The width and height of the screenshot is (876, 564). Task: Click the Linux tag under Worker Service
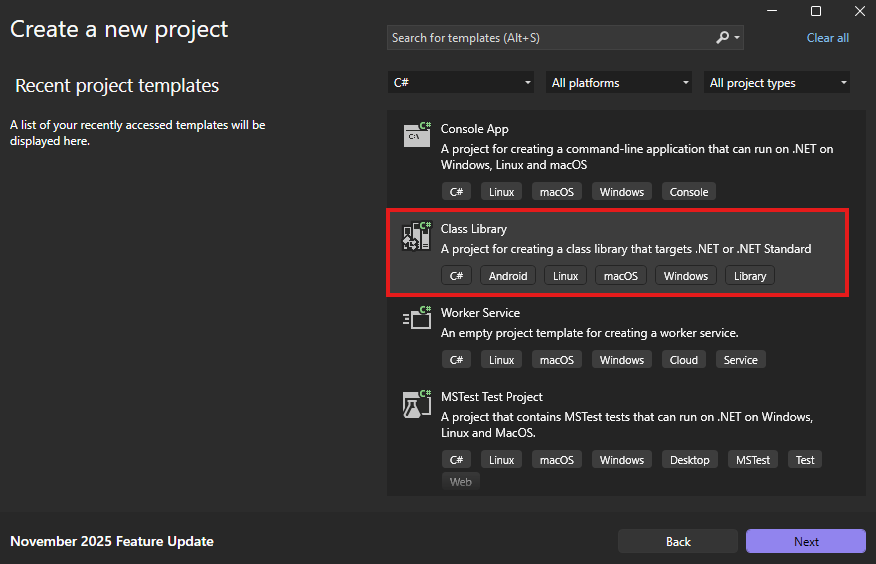coord(501,360)
